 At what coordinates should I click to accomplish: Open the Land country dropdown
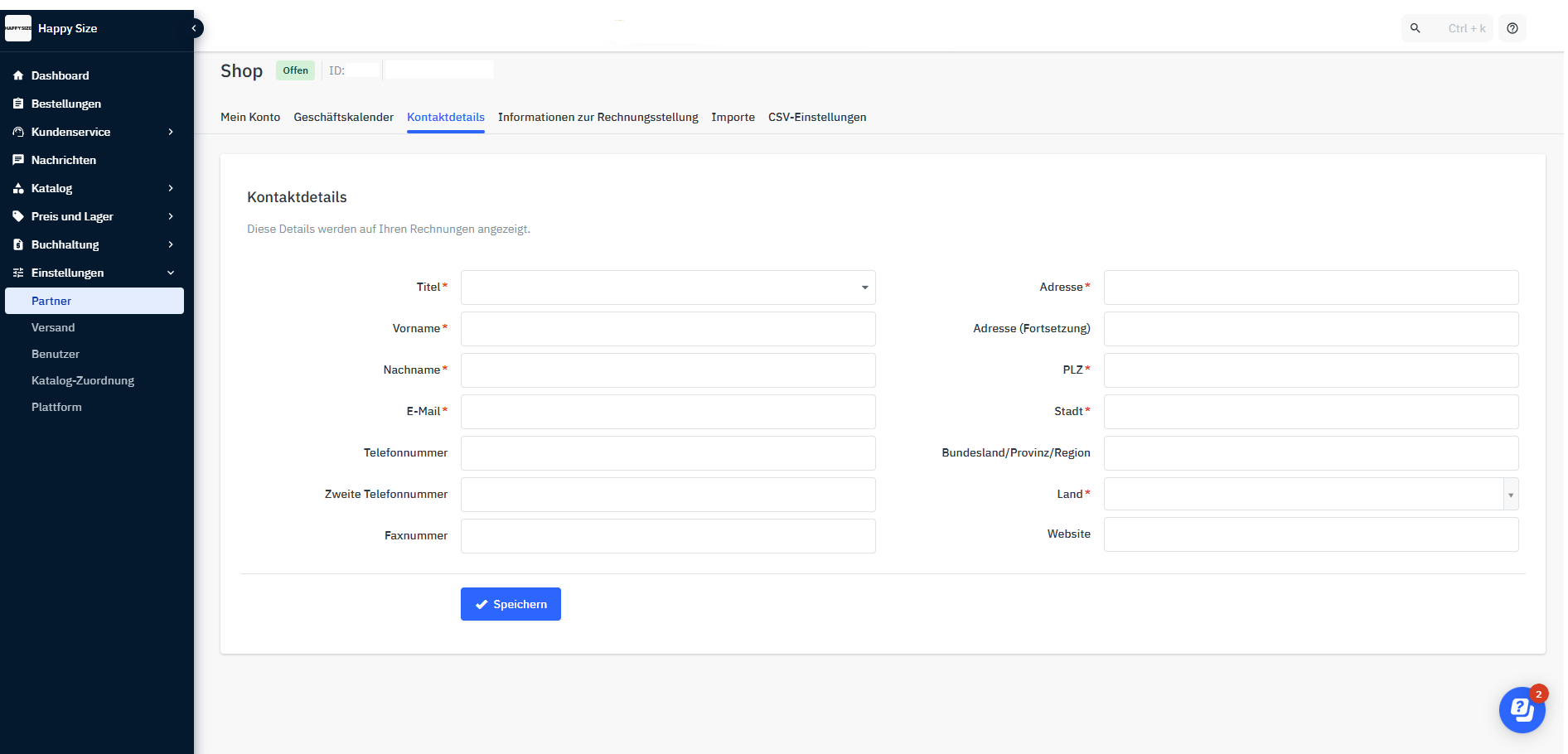[1310, 495]
